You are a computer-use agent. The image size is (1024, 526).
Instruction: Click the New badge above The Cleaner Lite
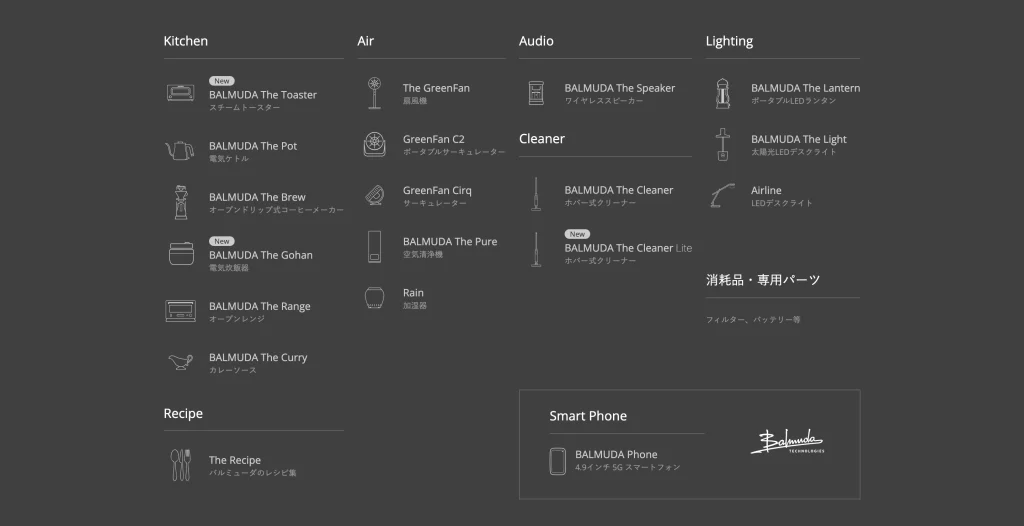click(577, 234)
